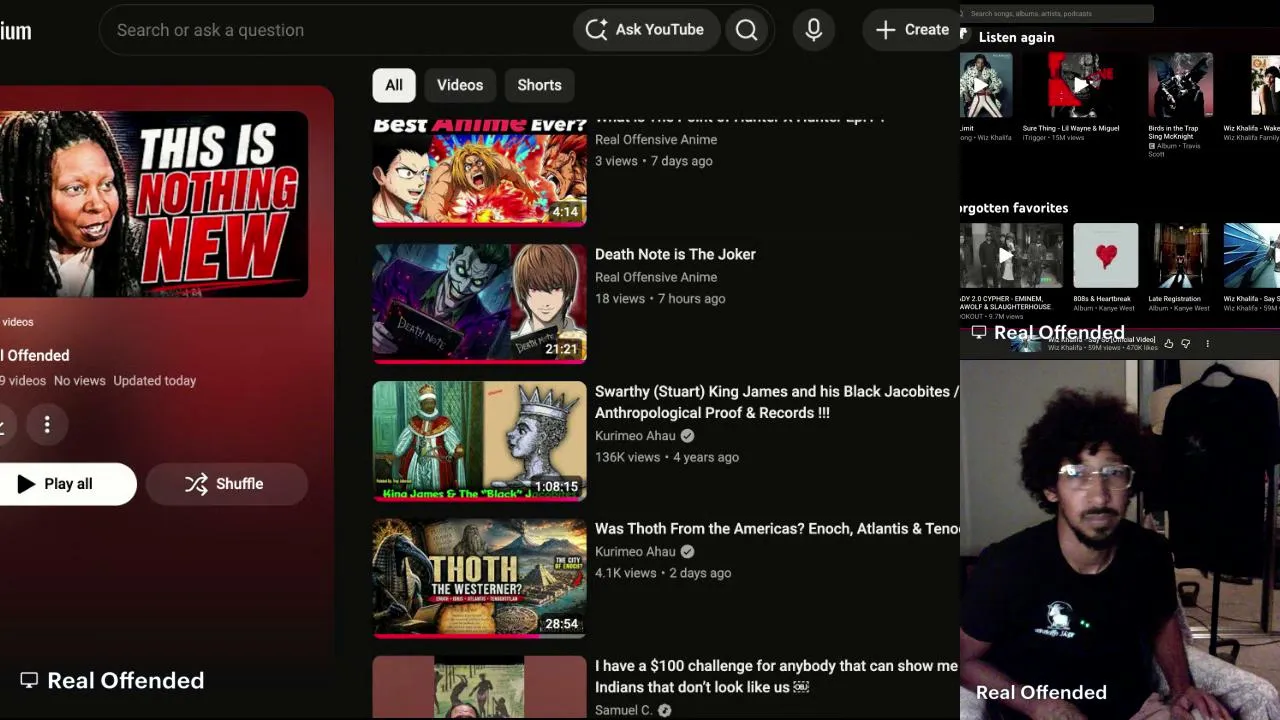Play the Shady 2.0 Cypher card overlay
The width and height of the screenshot is (1280, 720).
click(x=1005, y=255)
